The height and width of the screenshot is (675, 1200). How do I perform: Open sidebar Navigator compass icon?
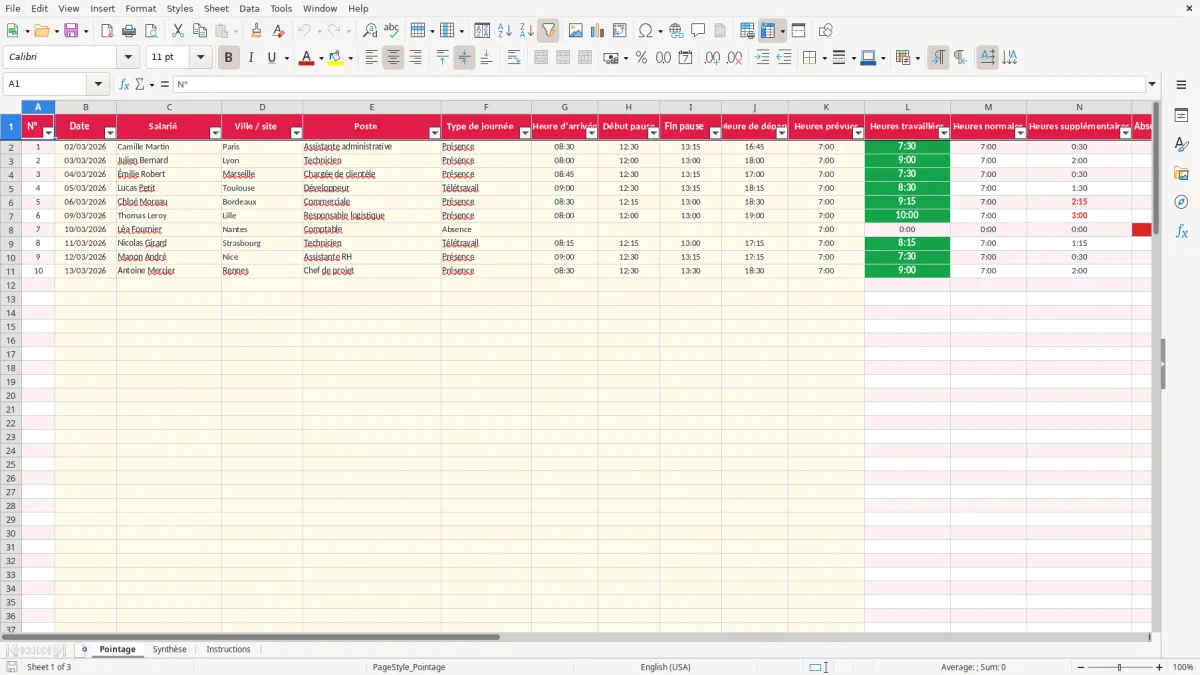point(1181,202)
